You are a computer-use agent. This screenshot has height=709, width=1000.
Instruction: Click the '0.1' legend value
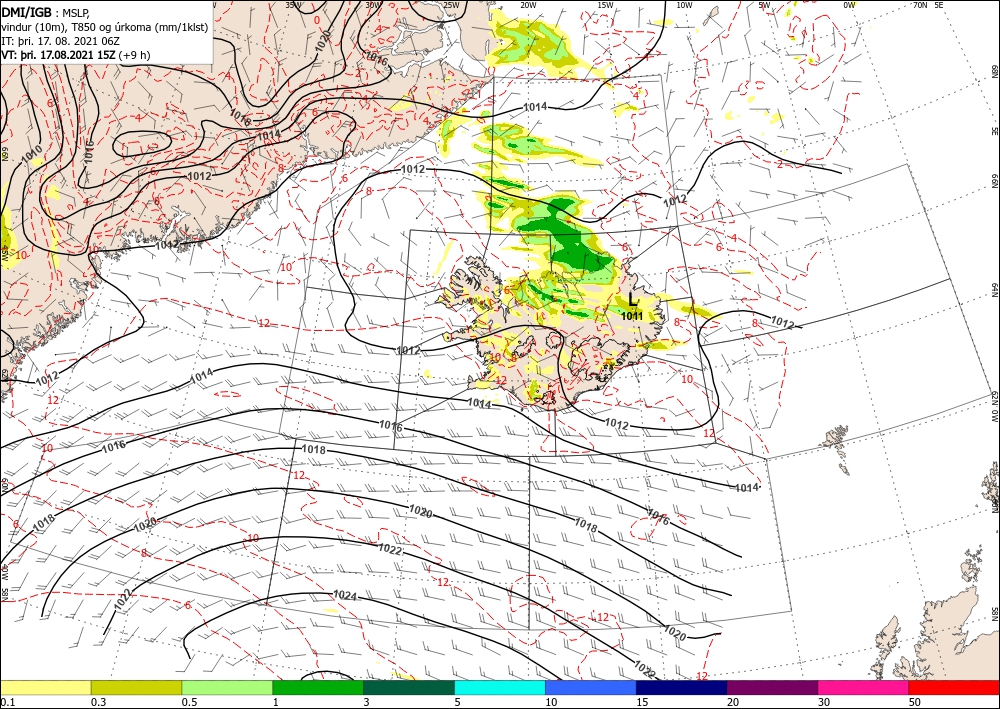click(7, 702)
